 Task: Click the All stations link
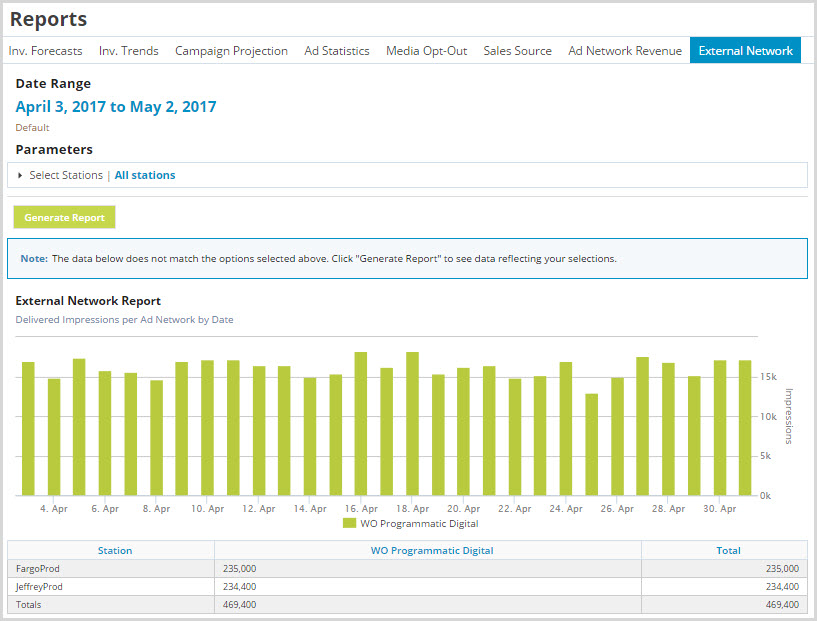pyautogui.click(x=144, y=174)
